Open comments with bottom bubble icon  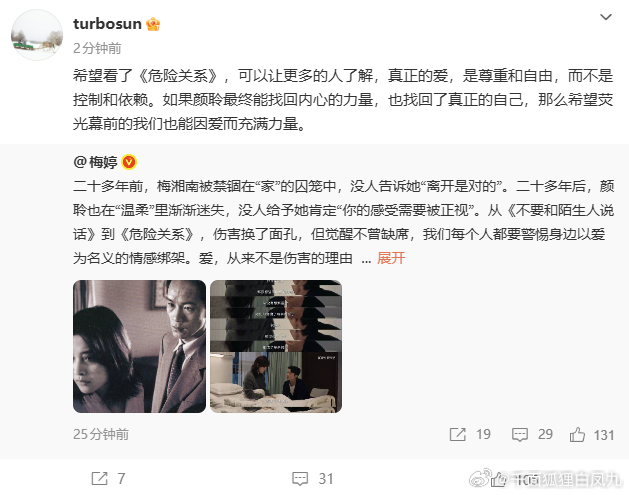click(x=300, y=479)
